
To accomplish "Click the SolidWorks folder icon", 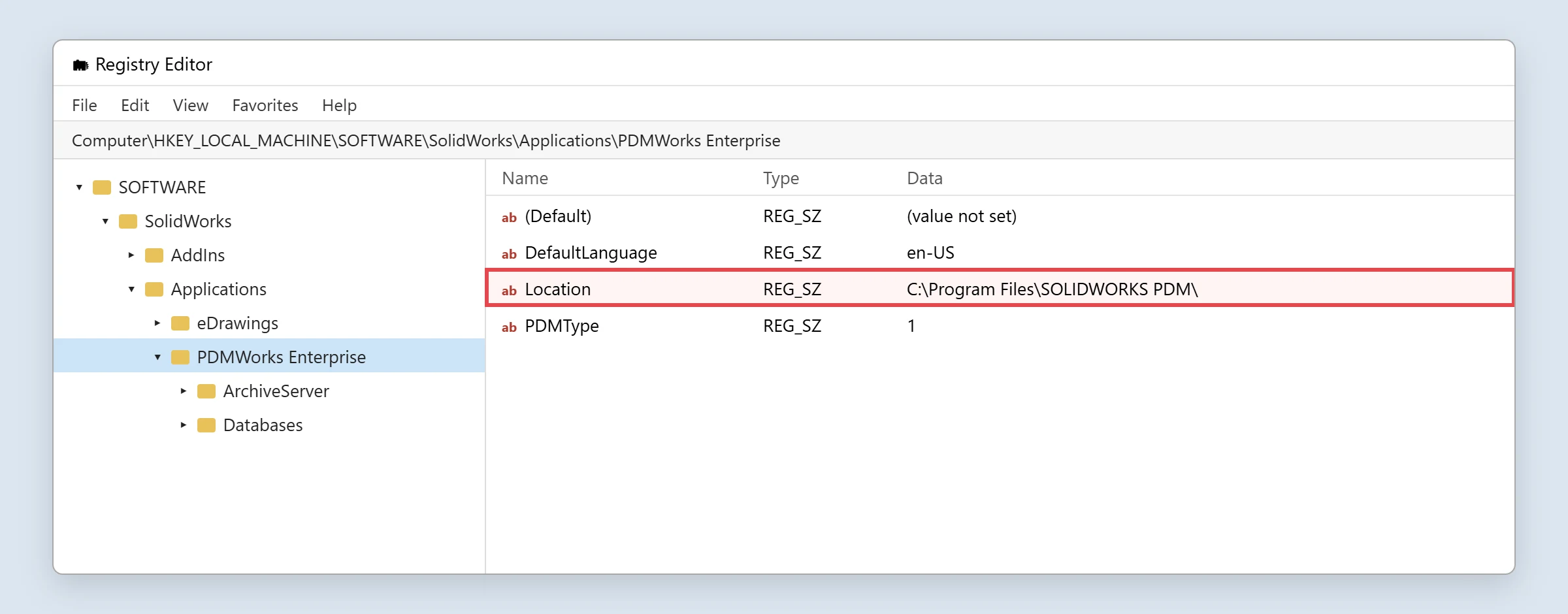I will pyautogui.click(x=128, y=222).
